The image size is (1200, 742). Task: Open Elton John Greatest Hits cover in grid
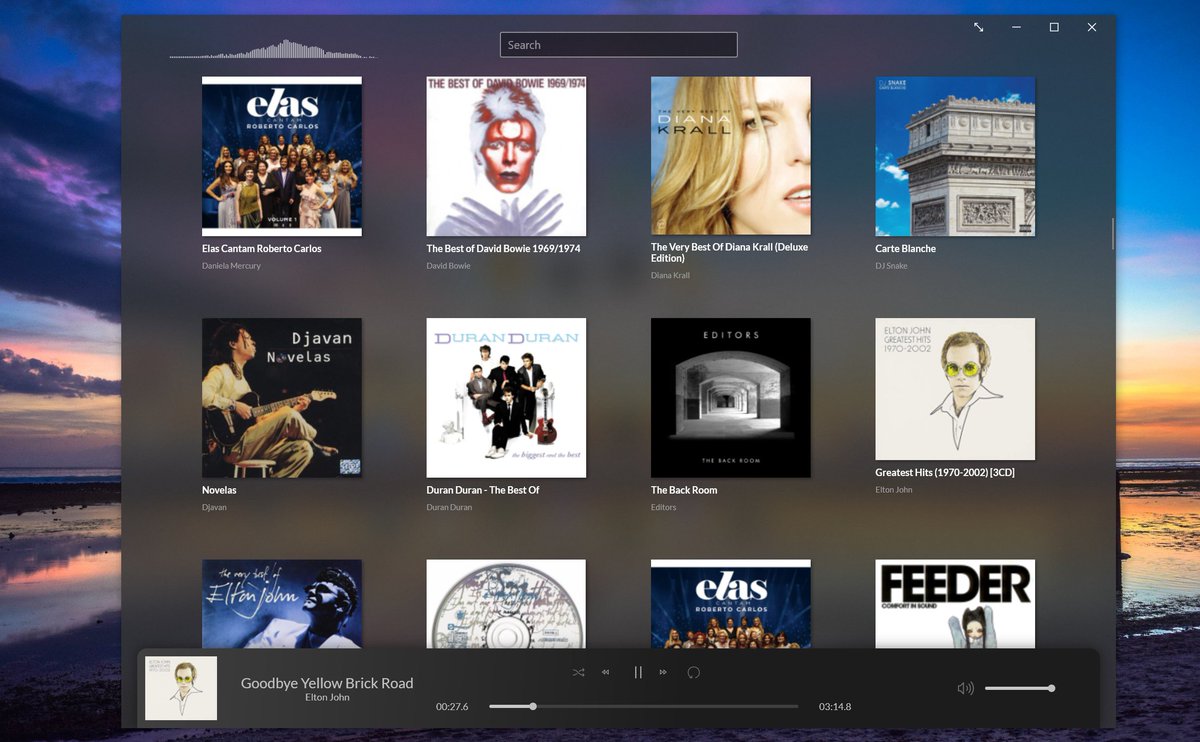click(955, 389)
